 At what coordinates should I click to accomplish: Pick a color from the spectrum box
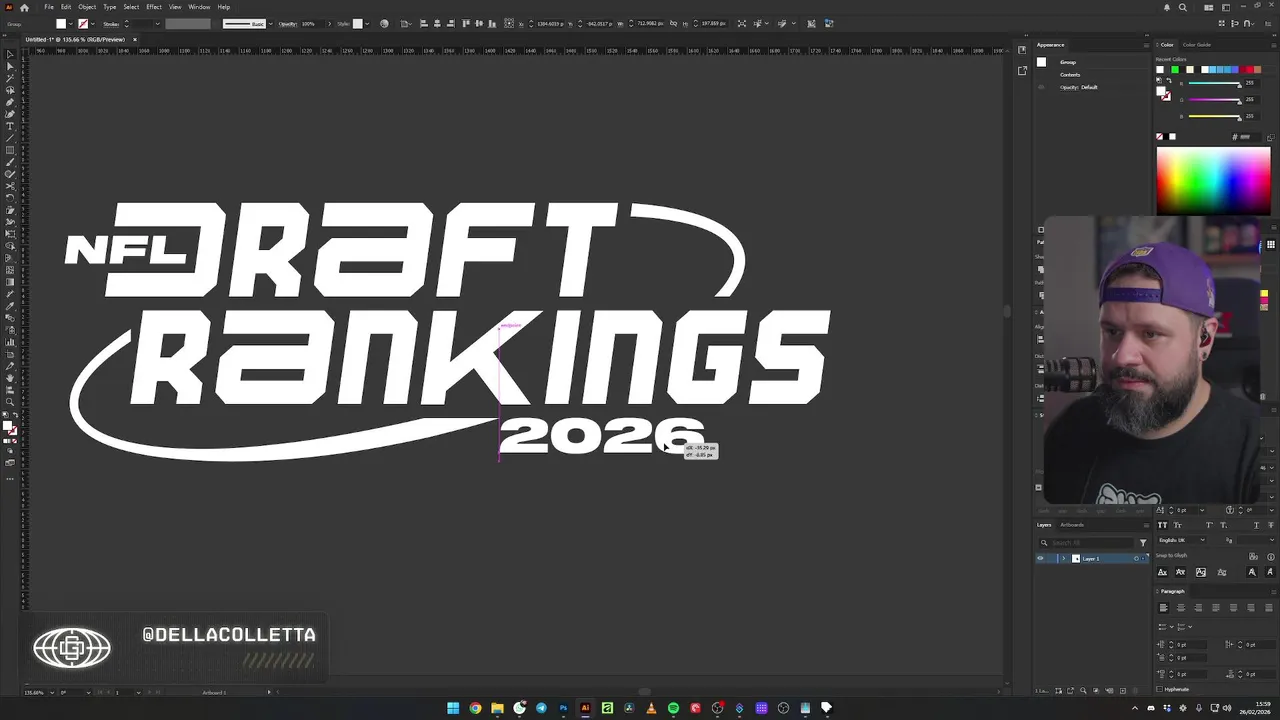(1214, 180)
